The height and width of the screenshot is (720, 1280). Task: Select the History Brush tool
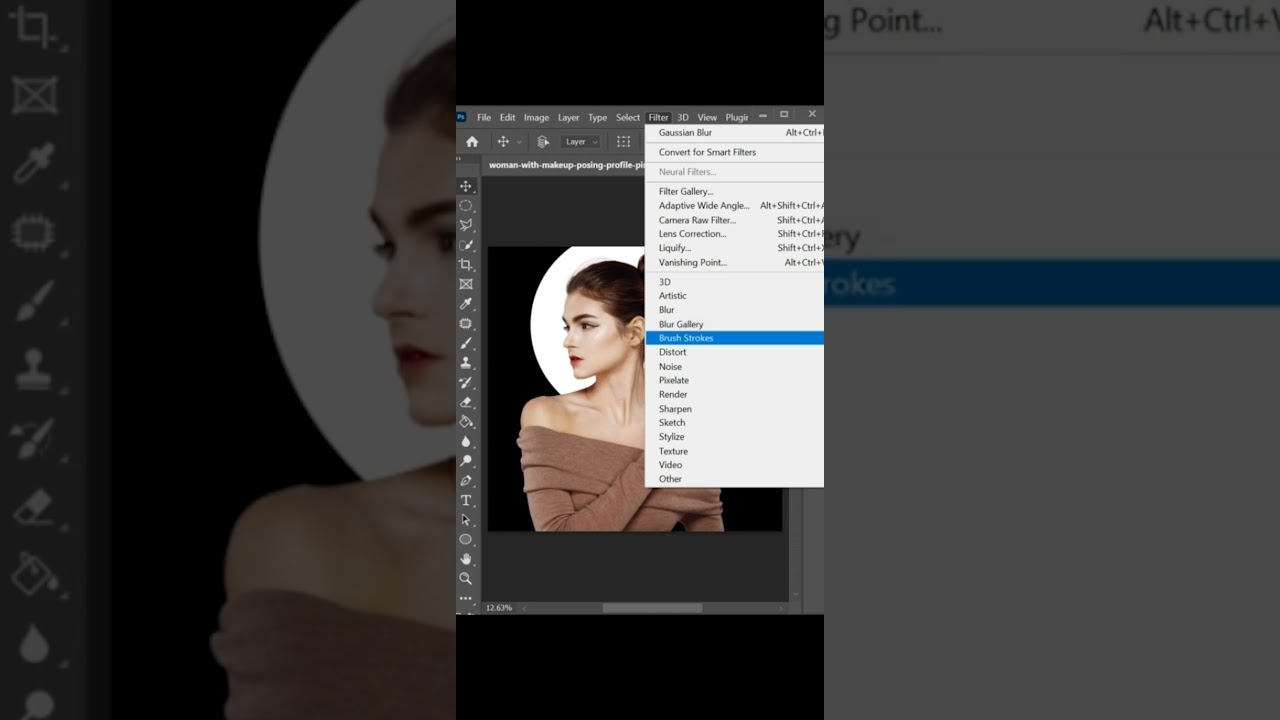click(x=466, y=382)
